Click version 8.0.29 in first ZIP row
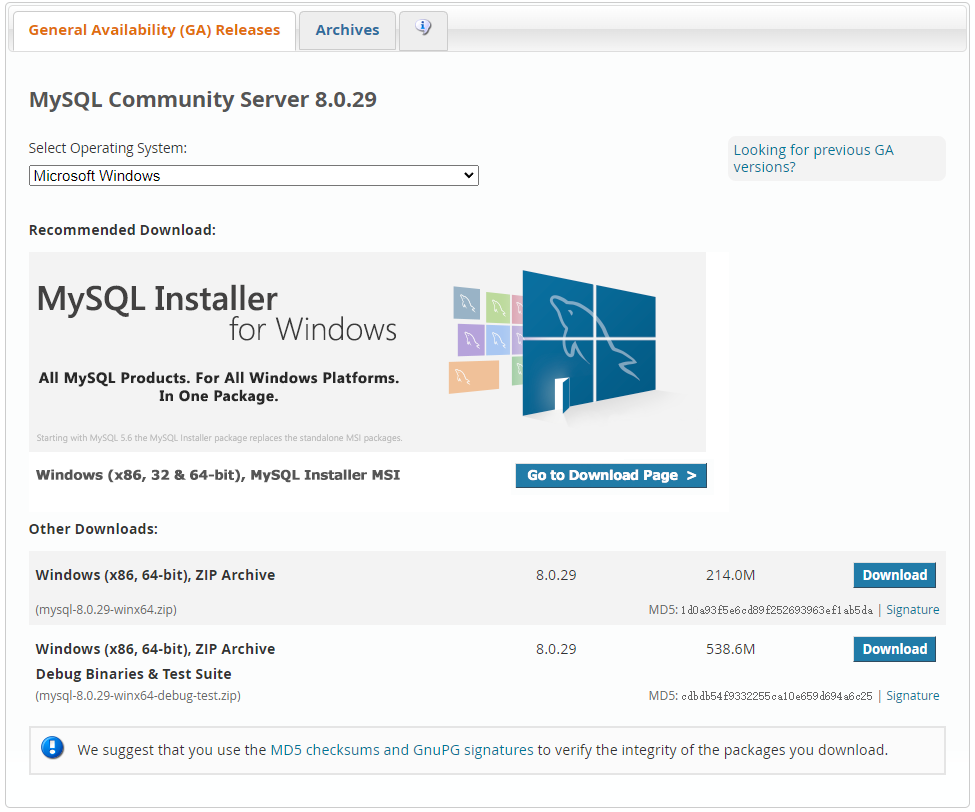The width and height of the screenshot is (975, 812). tap(556, 575)
